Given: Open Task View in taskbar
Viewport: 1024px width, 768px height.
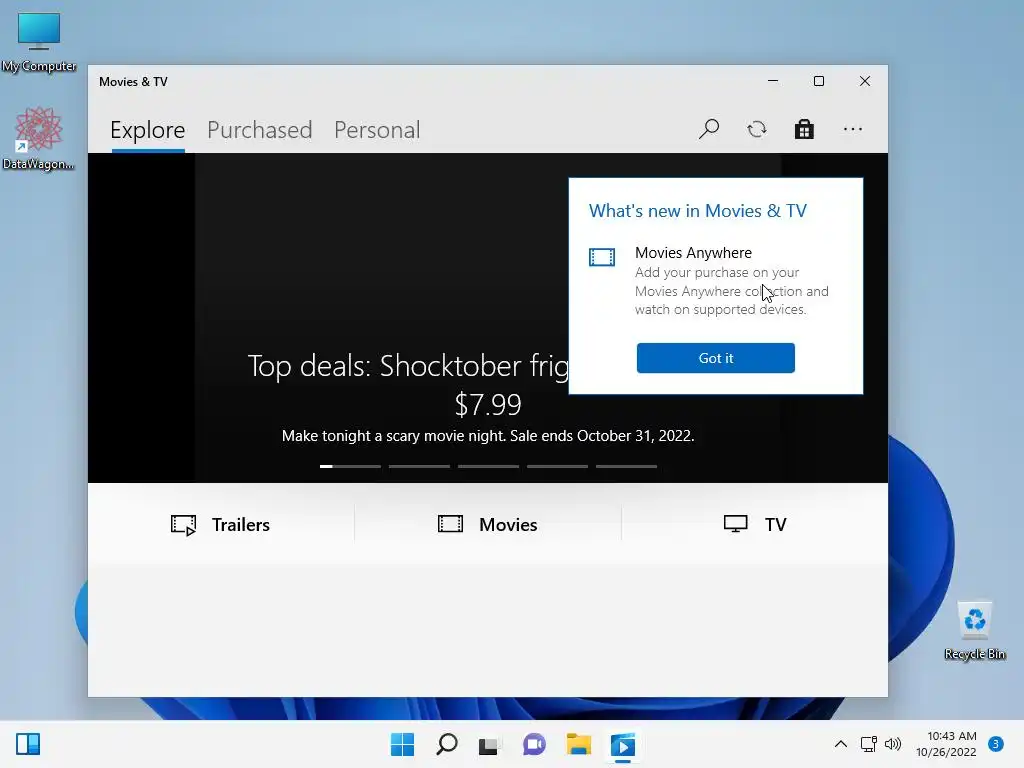Looking at the screenshot, I should click(x=489, y=744).
